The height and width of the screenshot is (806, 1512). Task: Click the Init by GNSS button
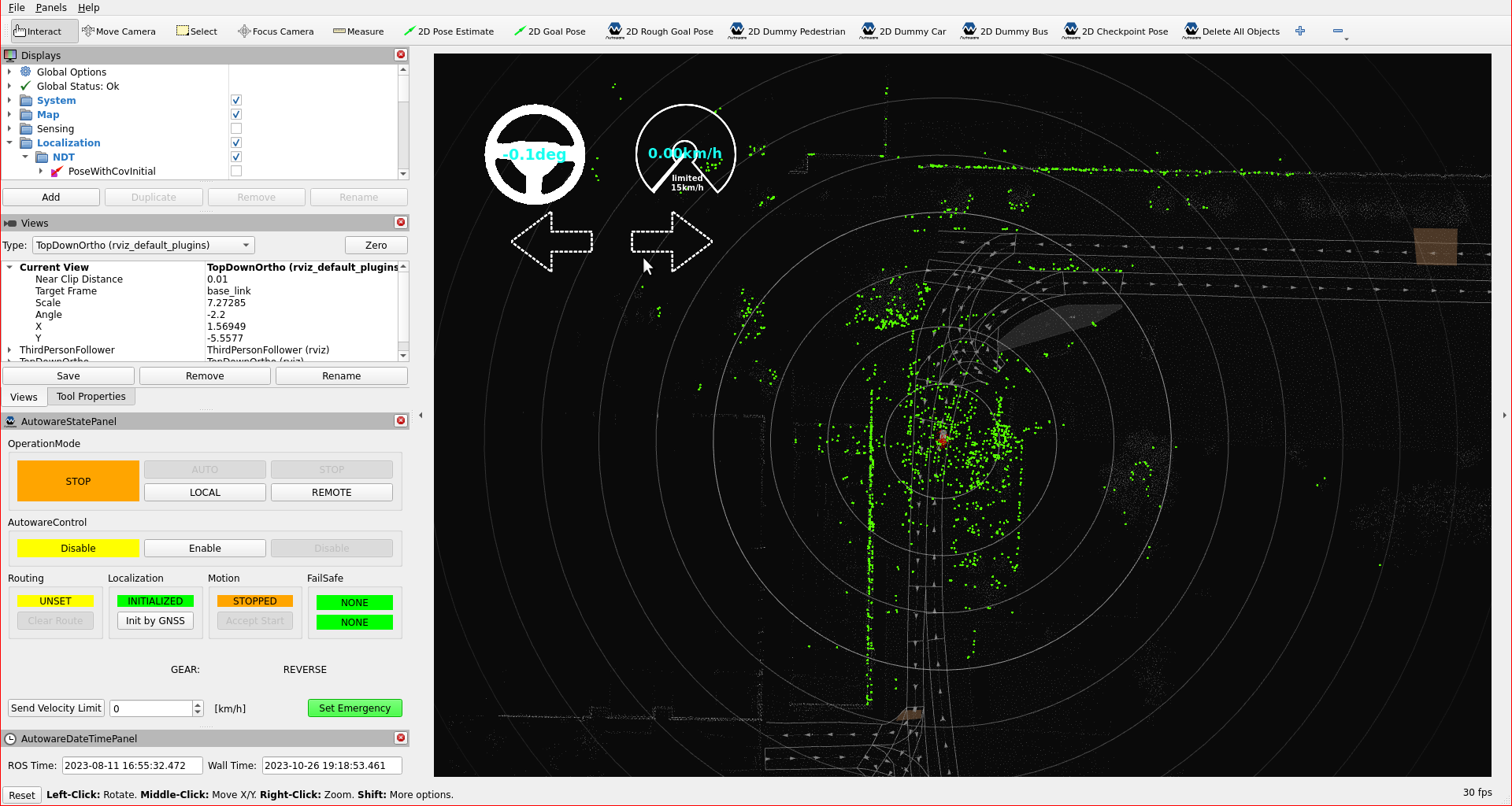point(155,621)
